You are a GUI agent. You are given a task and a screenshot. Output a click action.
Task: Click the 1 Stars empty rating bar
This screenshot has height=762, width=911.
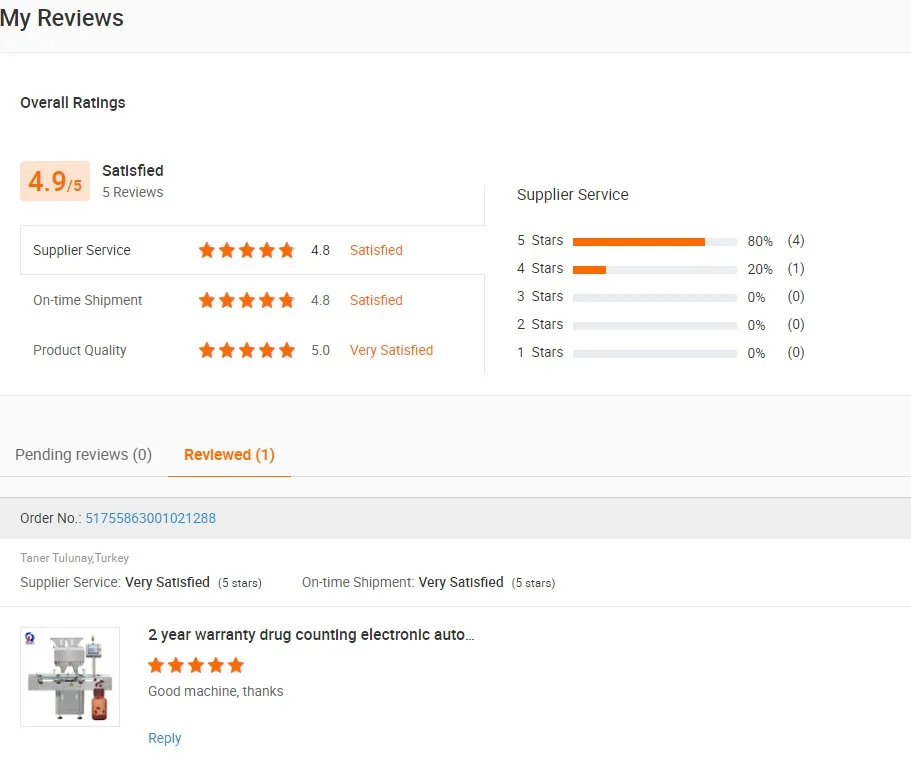[654, 353]
